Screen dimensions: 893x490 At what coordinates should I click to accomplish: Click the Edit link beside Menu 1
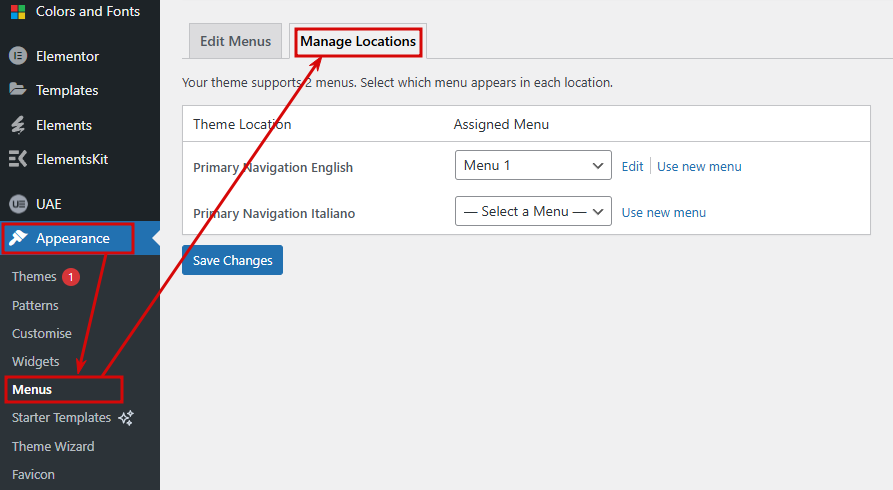coord(632,166)
